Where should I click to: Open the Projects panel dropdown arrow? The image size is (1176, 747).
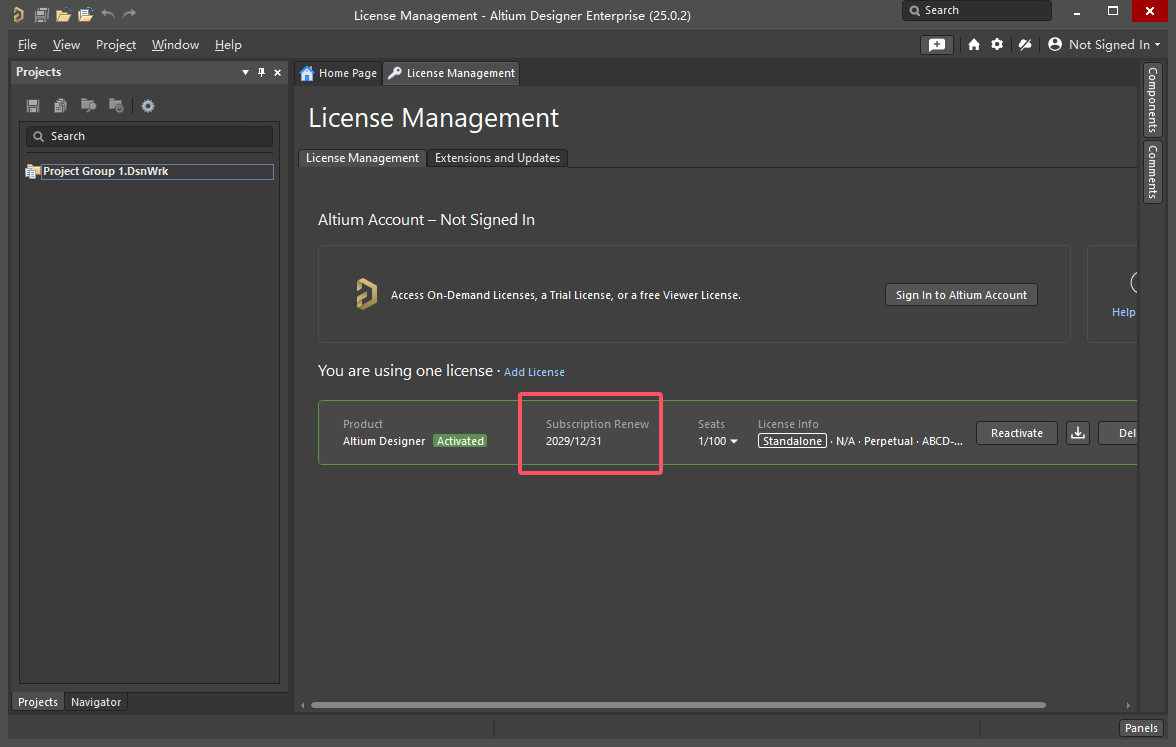coord(246,72)
